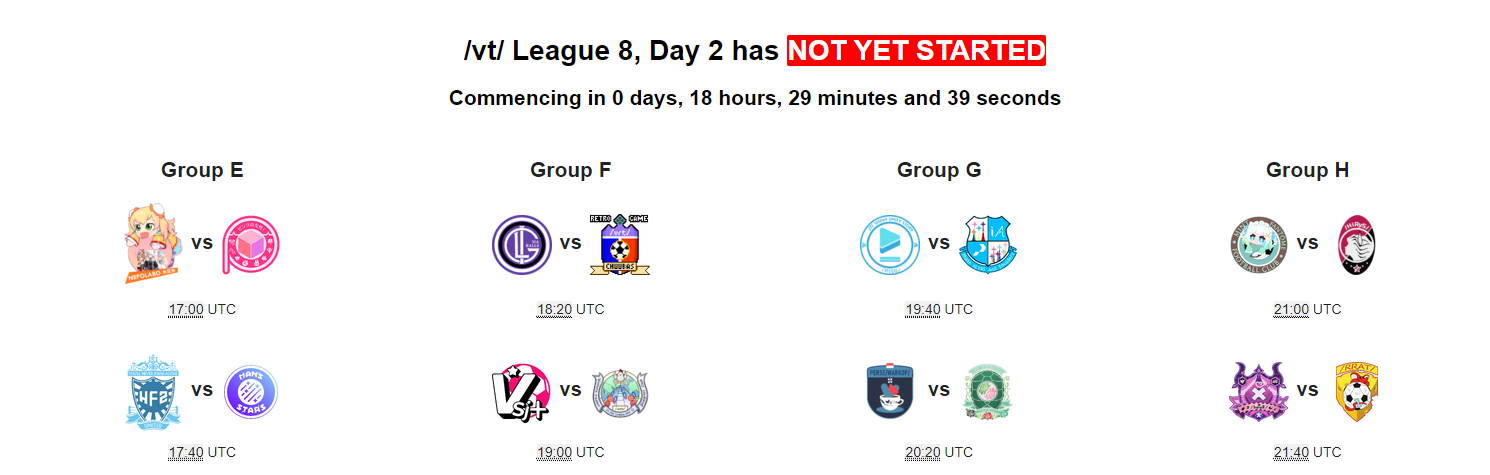Screen dimensions: 1490x475
Task: Select the light blue play-button team logo
Action: 890,245
